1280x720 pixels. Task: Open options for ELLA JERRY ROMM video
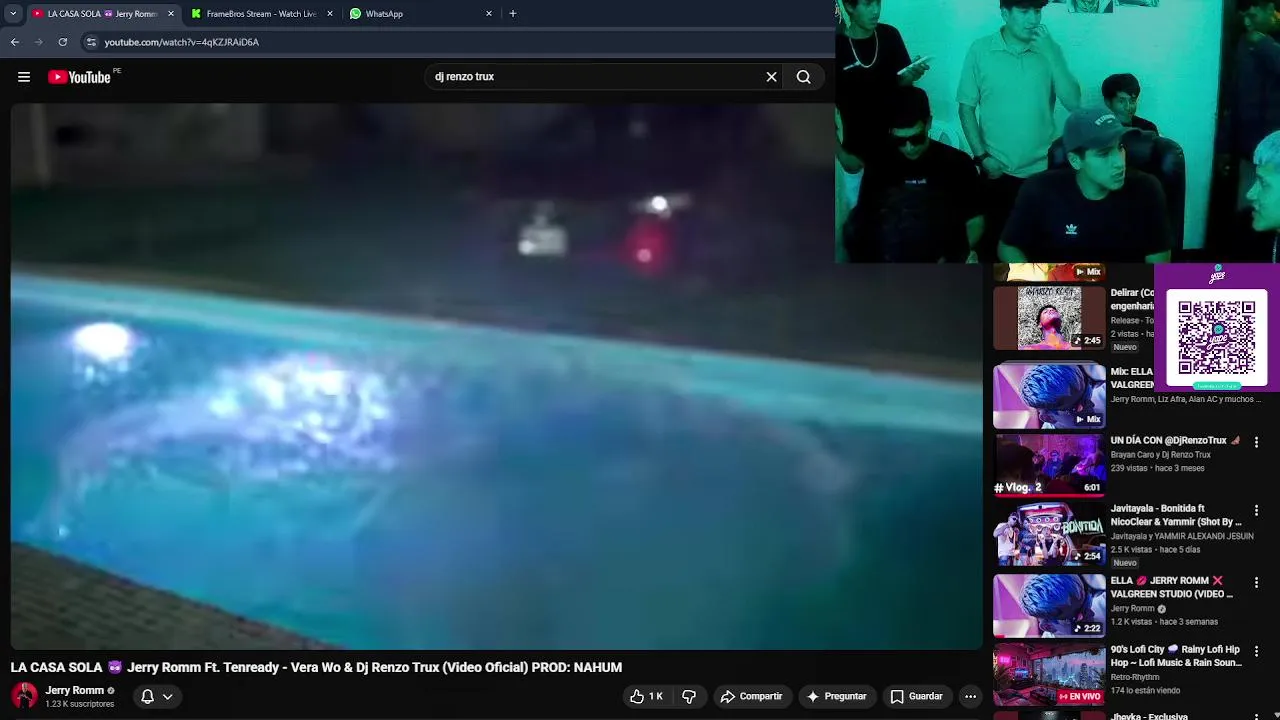tap(1256, 582)
